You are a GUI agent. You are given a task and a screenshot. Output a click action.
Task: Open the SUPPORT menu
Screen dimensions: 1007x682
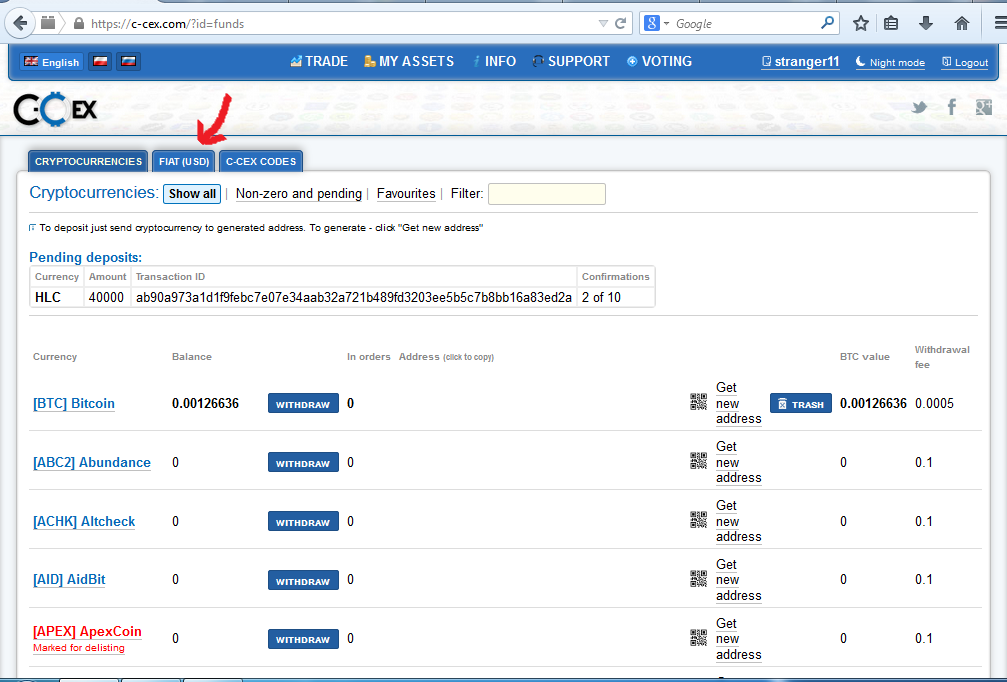[x=571, y=61]
